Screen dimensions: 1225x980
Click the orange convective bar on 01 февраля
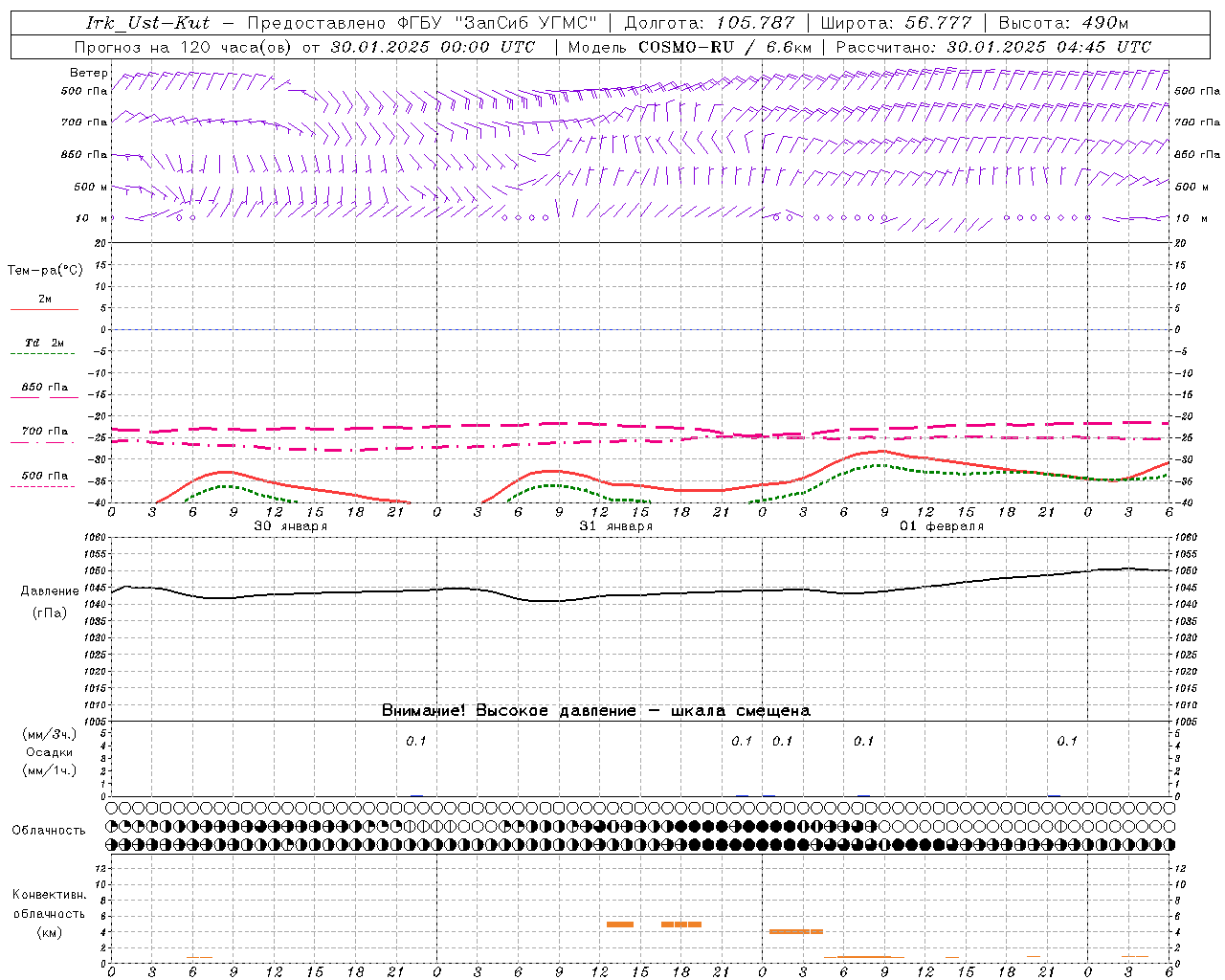coord(796,931)
